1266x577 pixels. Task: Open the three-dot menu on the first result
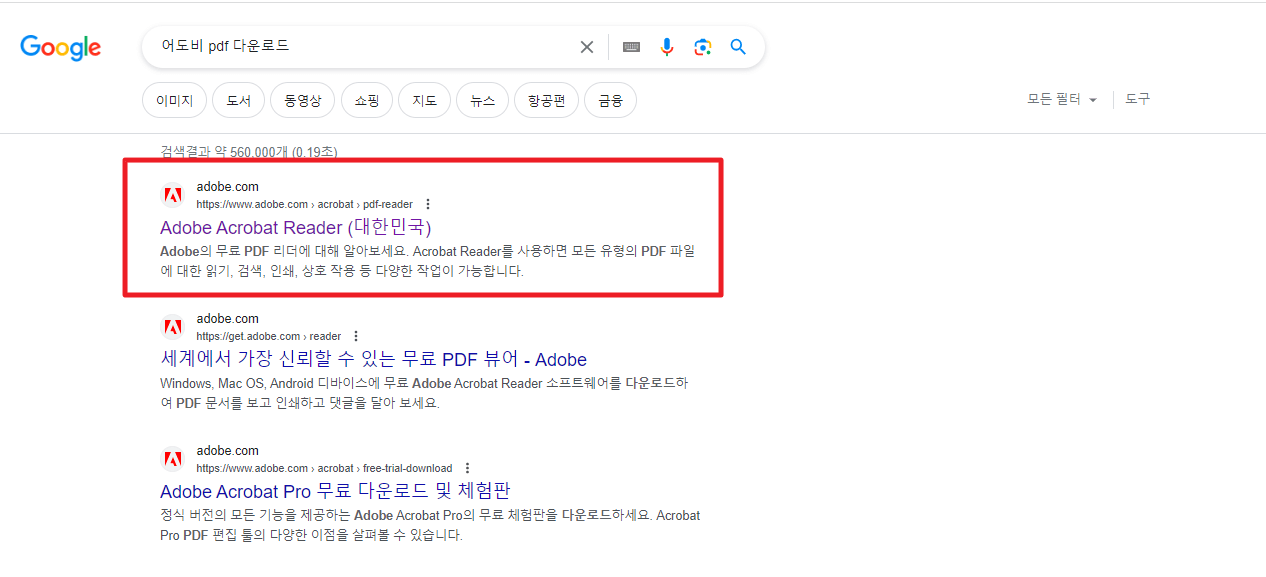pos(427,204)
